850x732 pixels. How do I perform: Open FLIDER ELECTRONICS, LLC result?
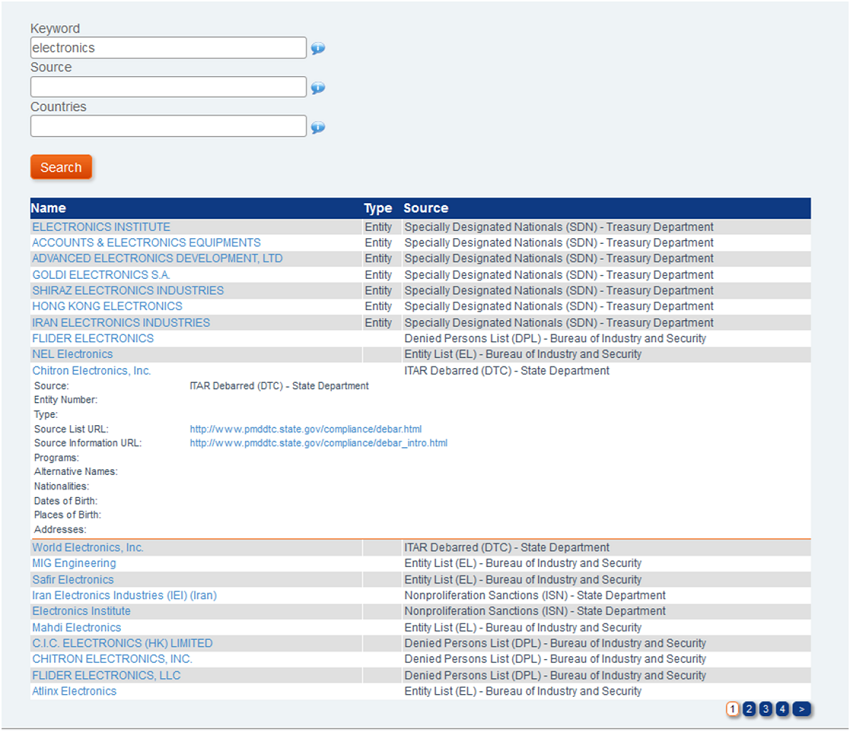pos(106,676)
